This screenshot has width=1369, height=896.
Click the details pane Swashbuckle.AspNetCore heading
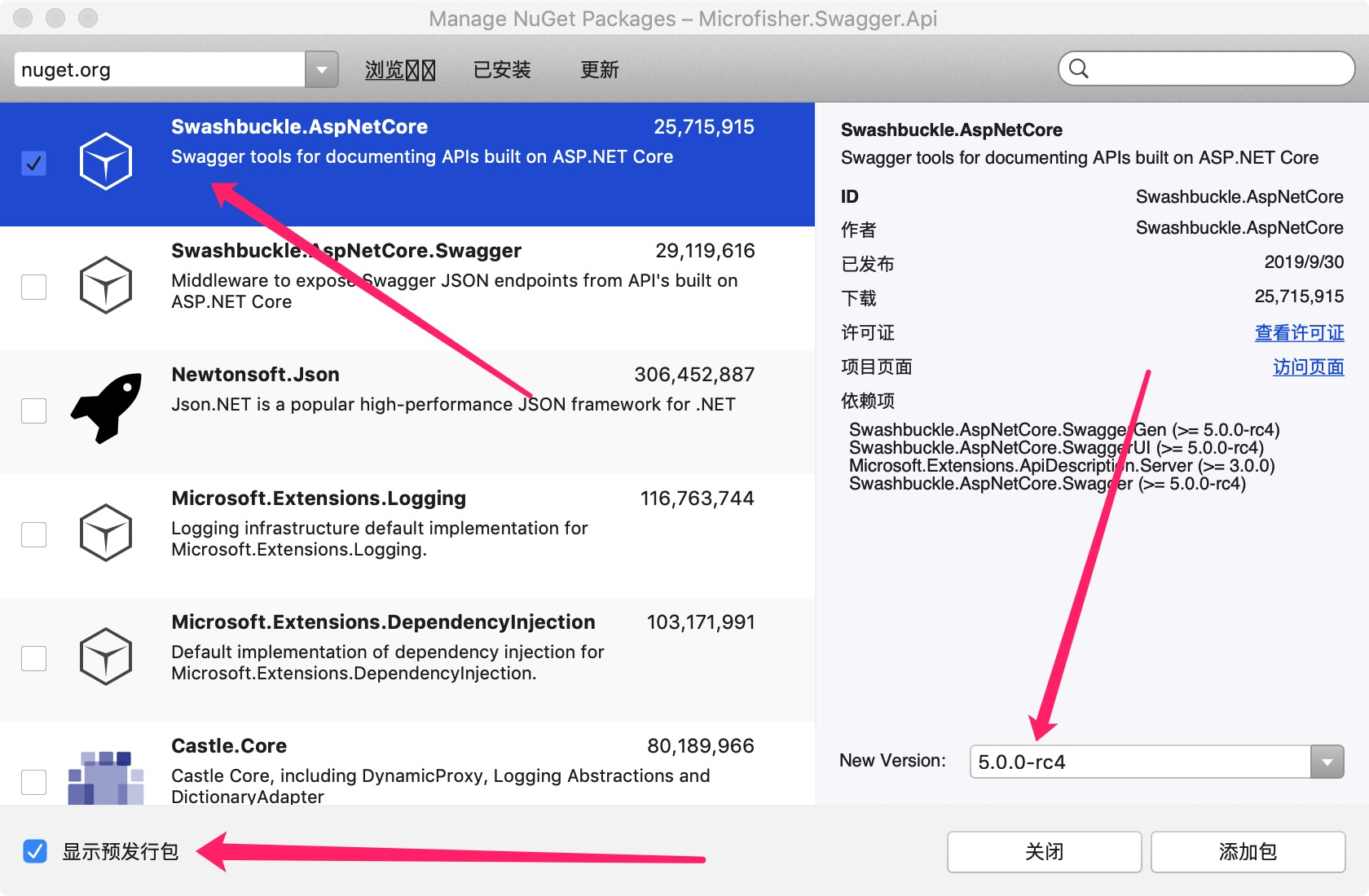coord(951,130)
